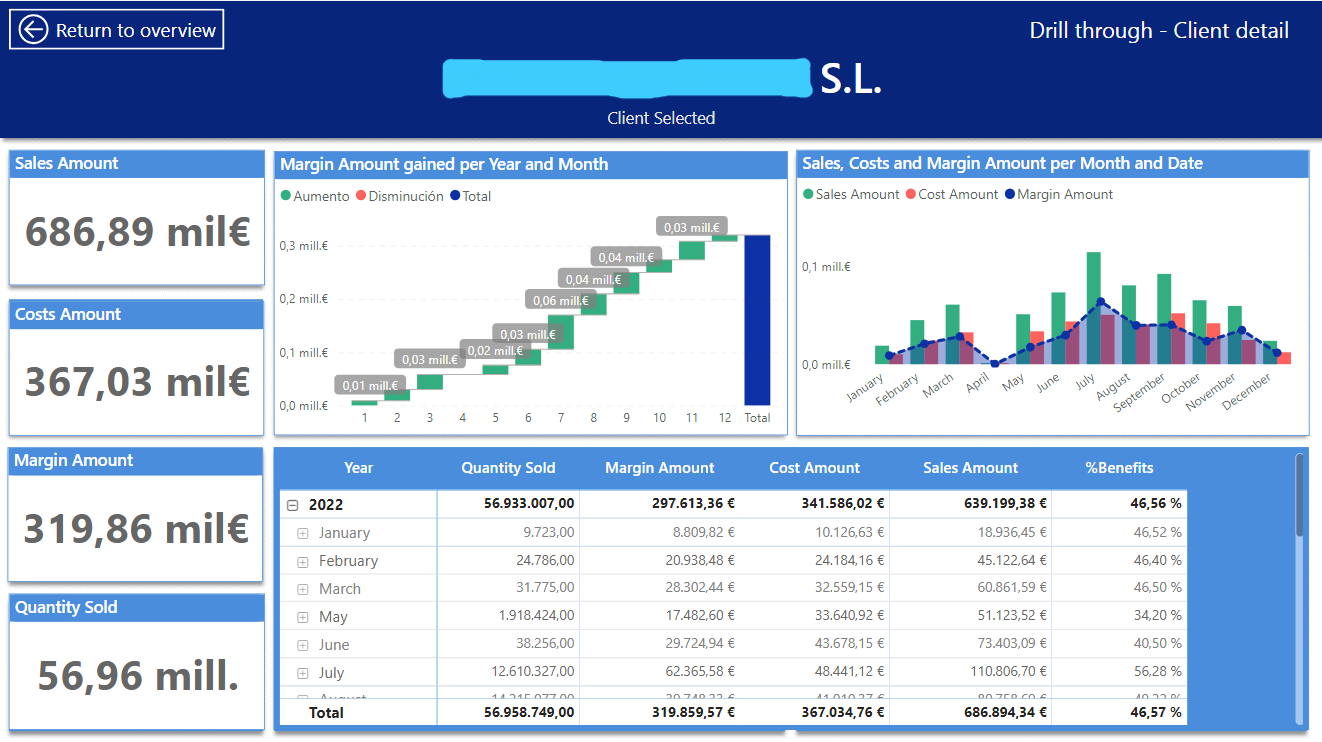Sort by Quantity Sold column header
Viewport: 1322px width, 742px height.
pos(508,468)
